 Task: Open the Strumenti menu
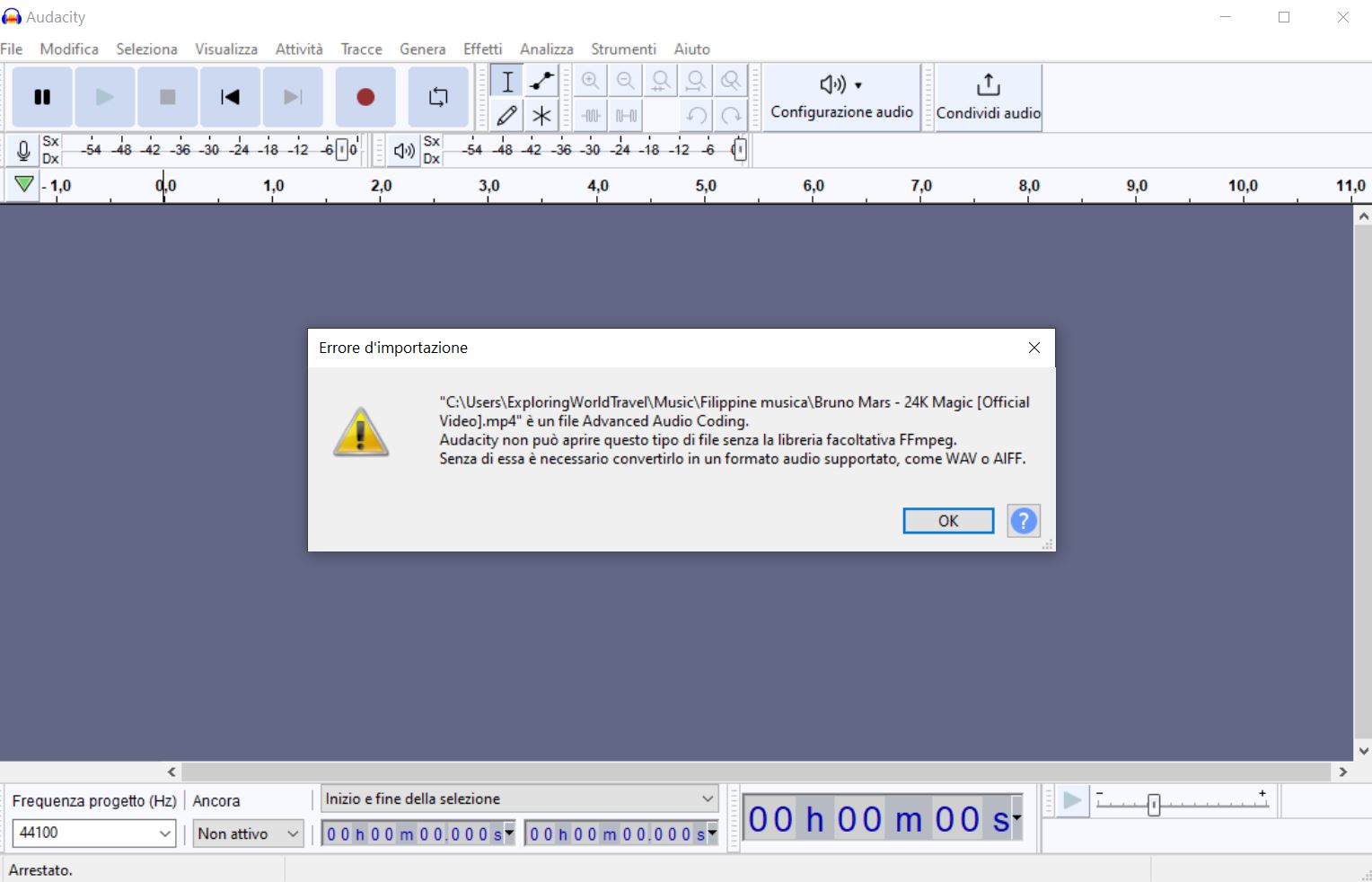(x=623, y=49)
